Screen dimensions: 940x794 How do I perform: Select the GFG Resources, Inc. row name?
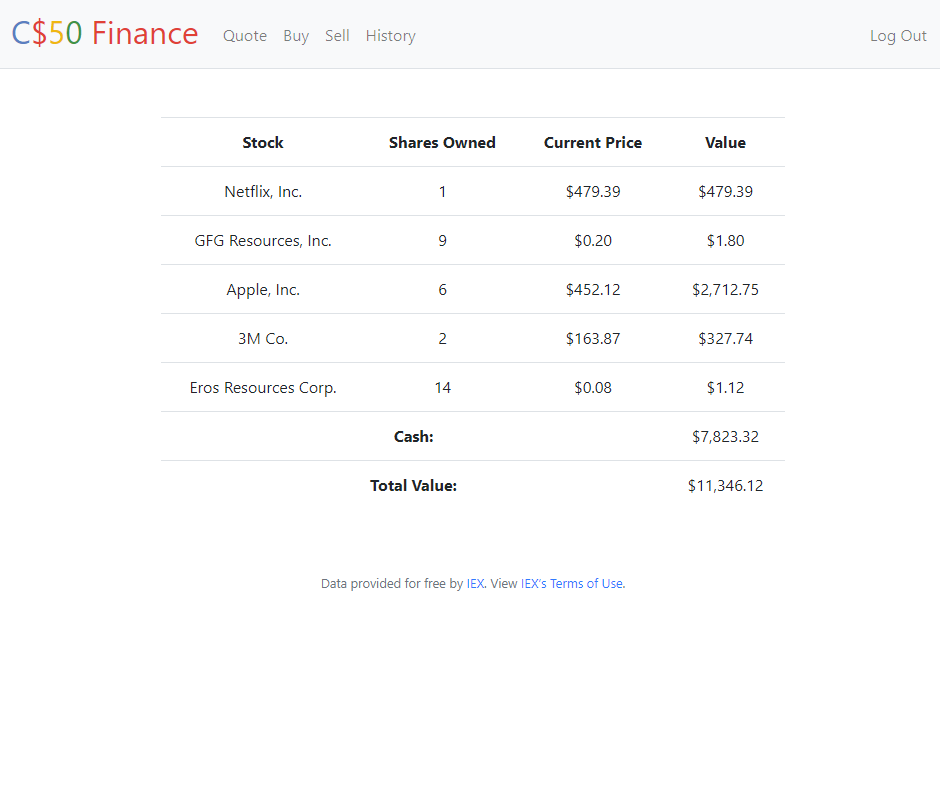click(x=263, y=241)
